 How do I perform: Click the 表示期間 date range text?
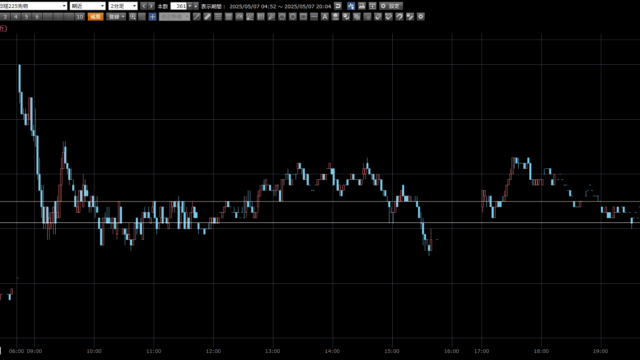point(266,7)
